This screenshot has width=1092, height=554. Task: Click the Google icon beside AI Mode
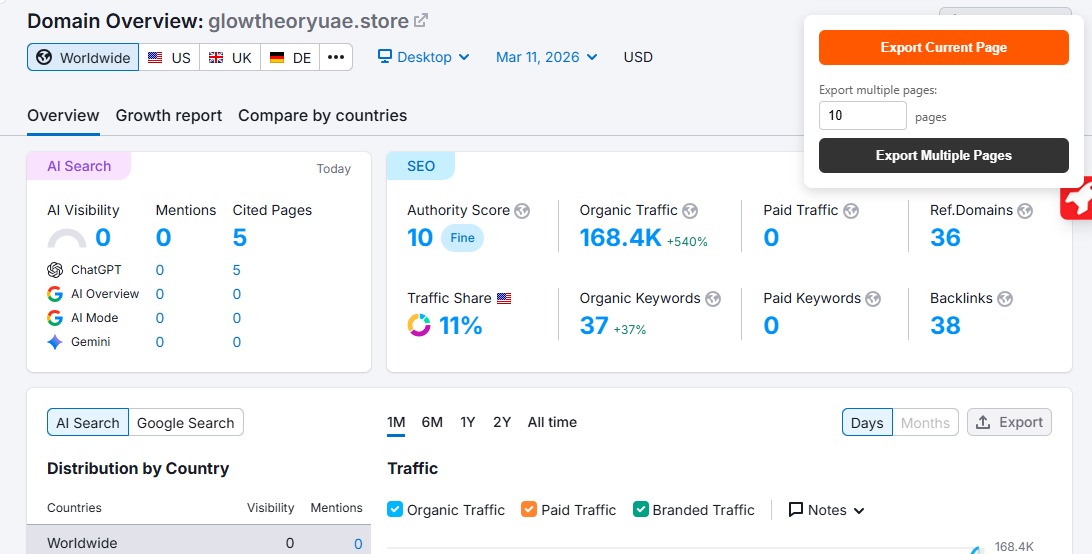(x=55, y=318)
